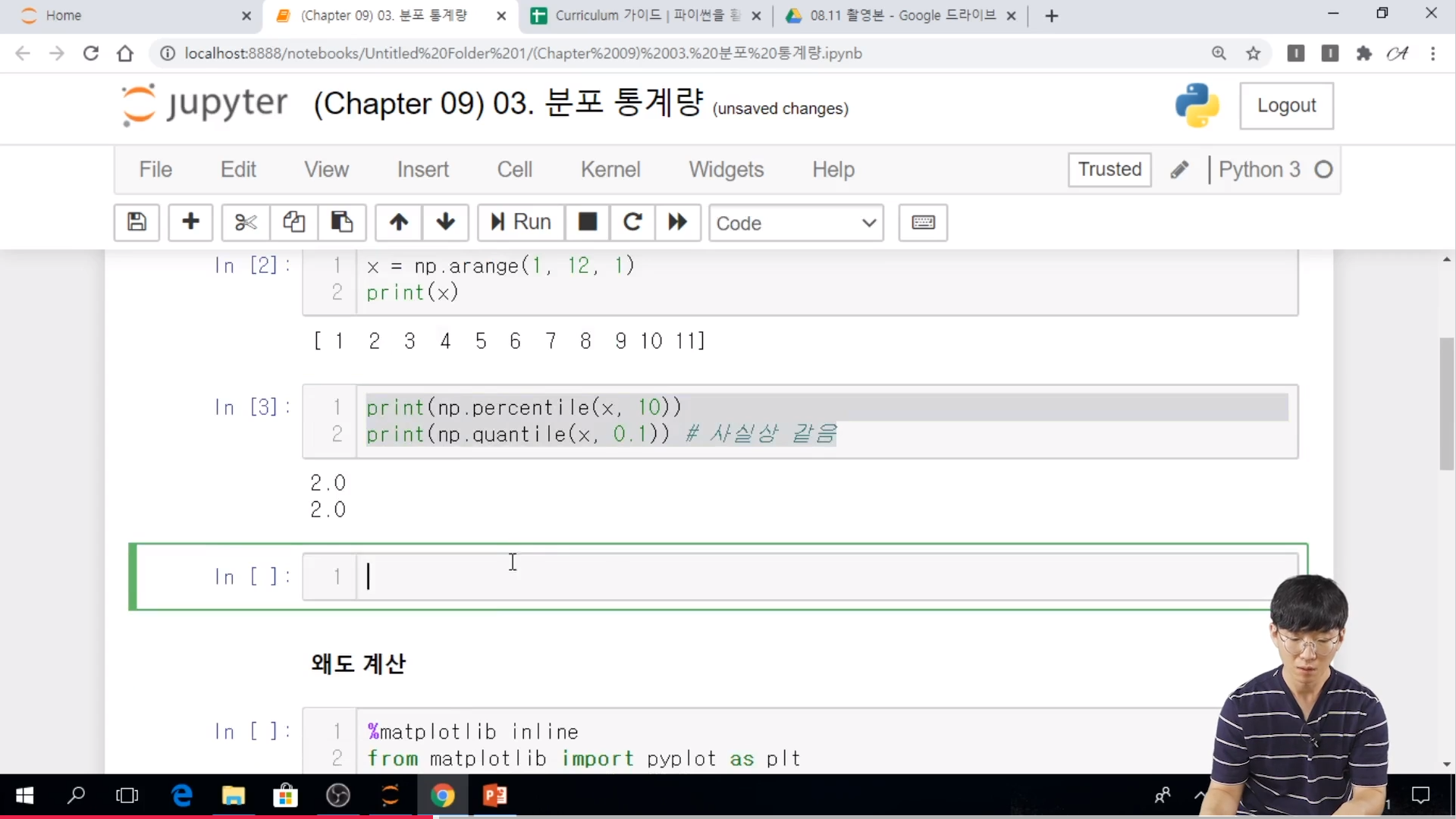Image resolution: width=1456 pixels, height=819 pixels.
Task: Copy the selected cells icon
Action: pos(293,222)
